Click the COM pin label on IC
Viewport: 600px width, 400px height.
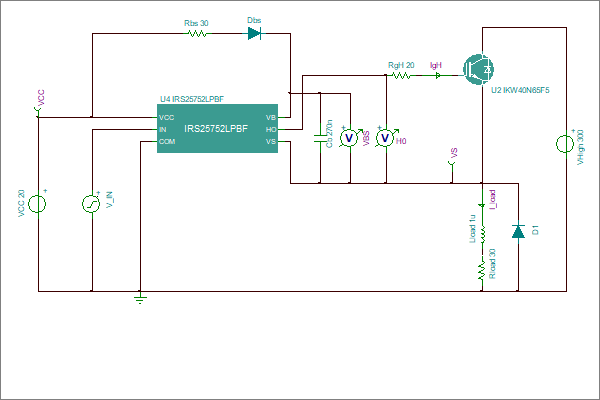[167, 142]
